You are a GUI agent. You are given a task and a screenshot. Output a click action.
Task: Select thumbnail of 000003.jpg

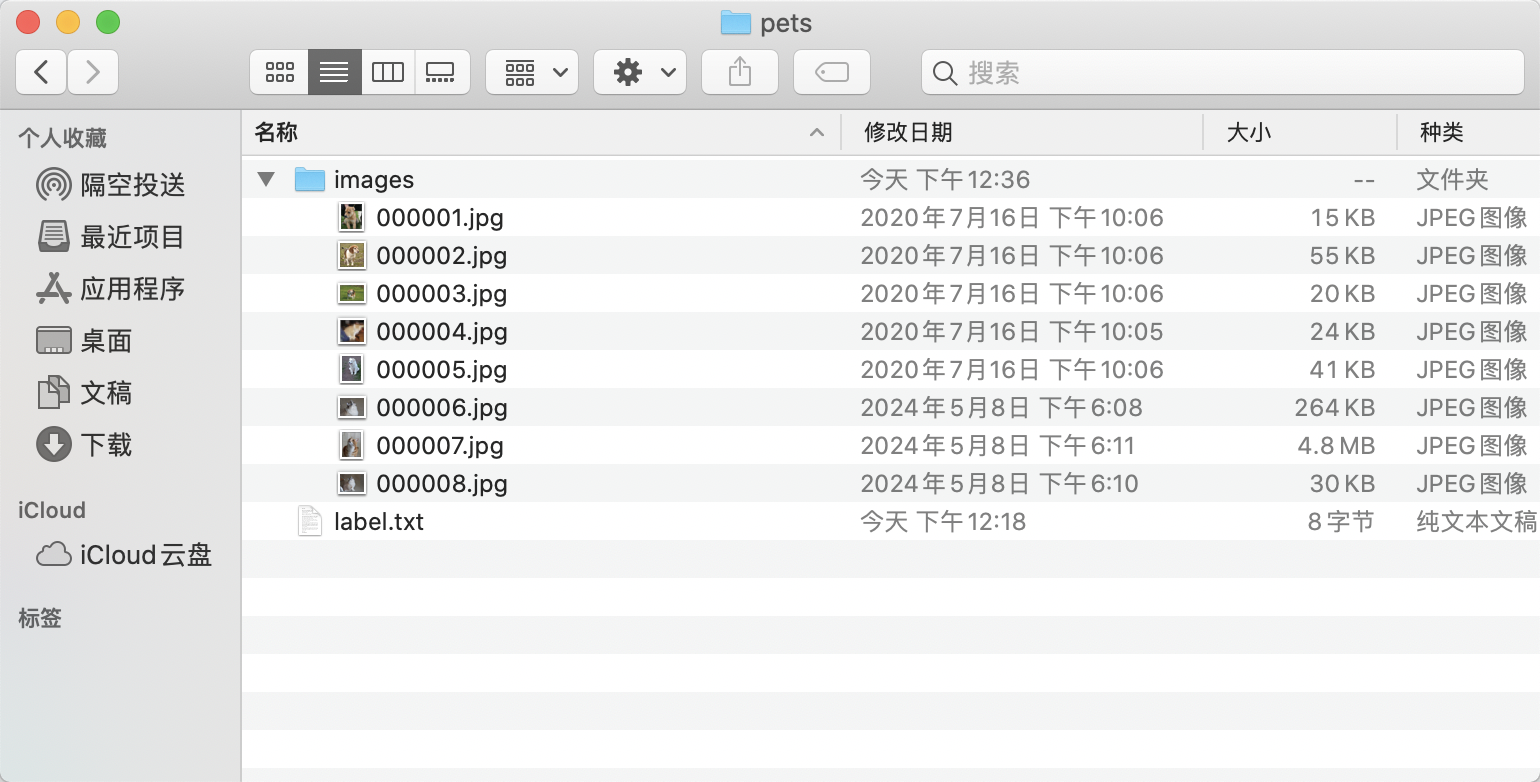coord(352,293)
